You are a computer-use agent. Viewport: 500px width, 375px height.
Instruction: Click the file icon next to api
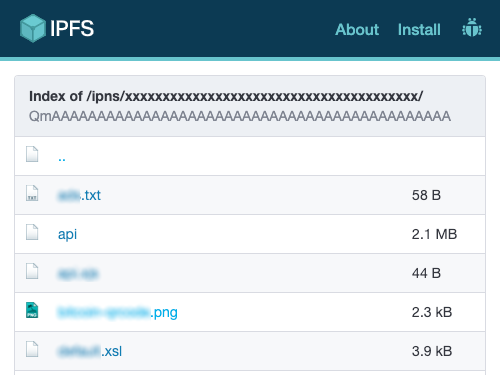coord(32,232)
